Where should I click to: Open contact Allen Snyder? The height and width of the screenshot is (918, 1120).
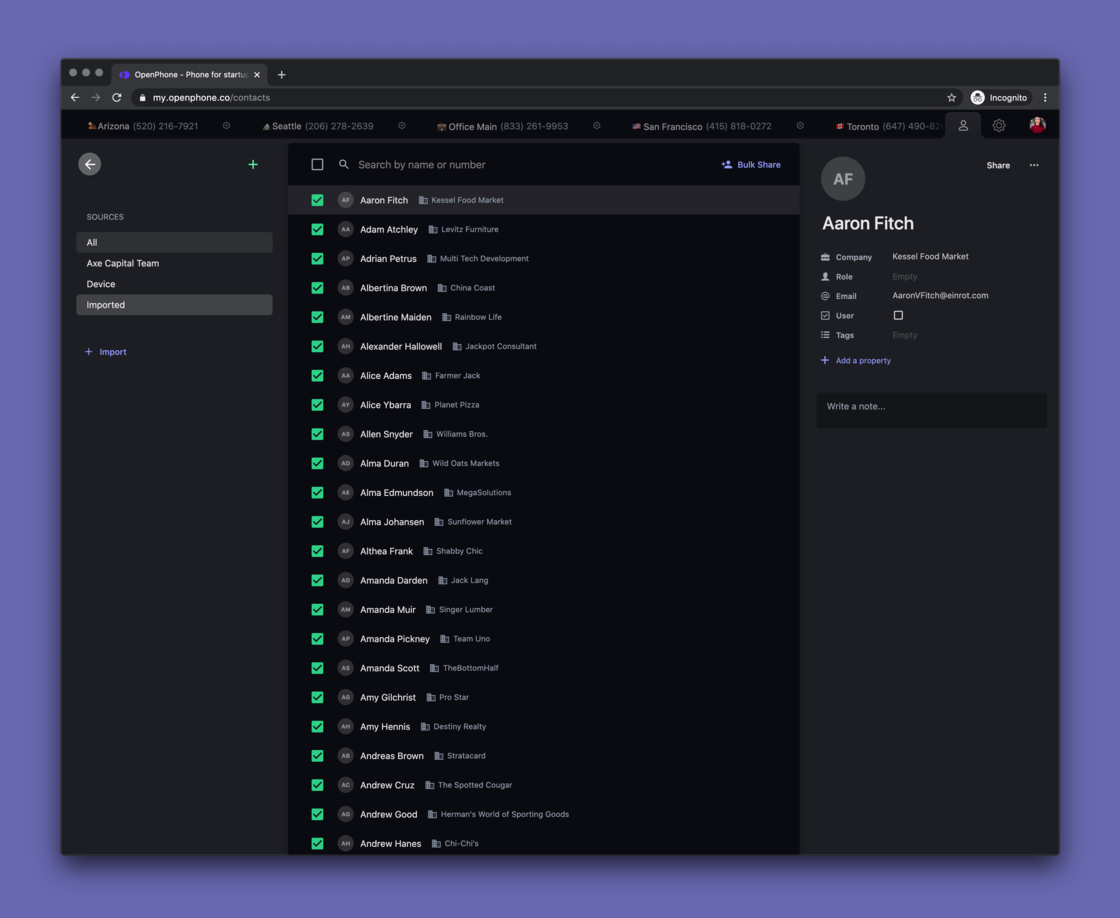[x=544, y=434]
